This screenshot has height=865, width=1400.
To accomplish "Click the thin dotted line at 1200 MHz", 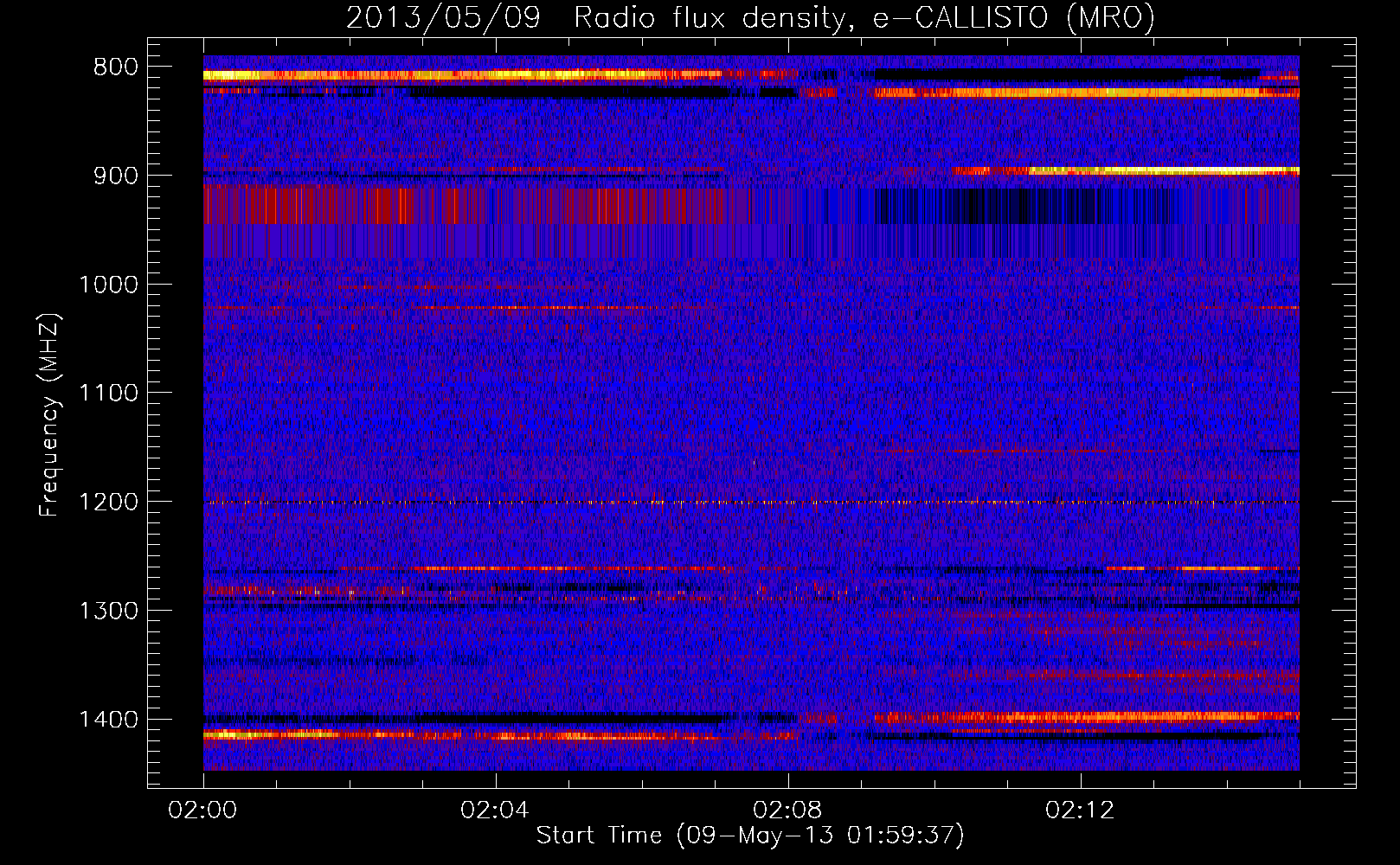I will click(x=751, y=503).
